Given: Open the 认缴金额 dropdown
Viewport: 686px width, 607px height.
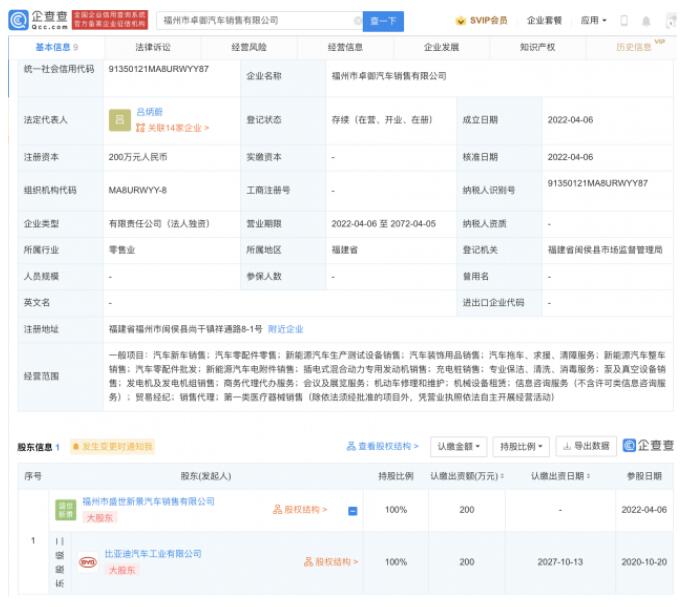Looking at the screenshot, I should pos(459,446).
